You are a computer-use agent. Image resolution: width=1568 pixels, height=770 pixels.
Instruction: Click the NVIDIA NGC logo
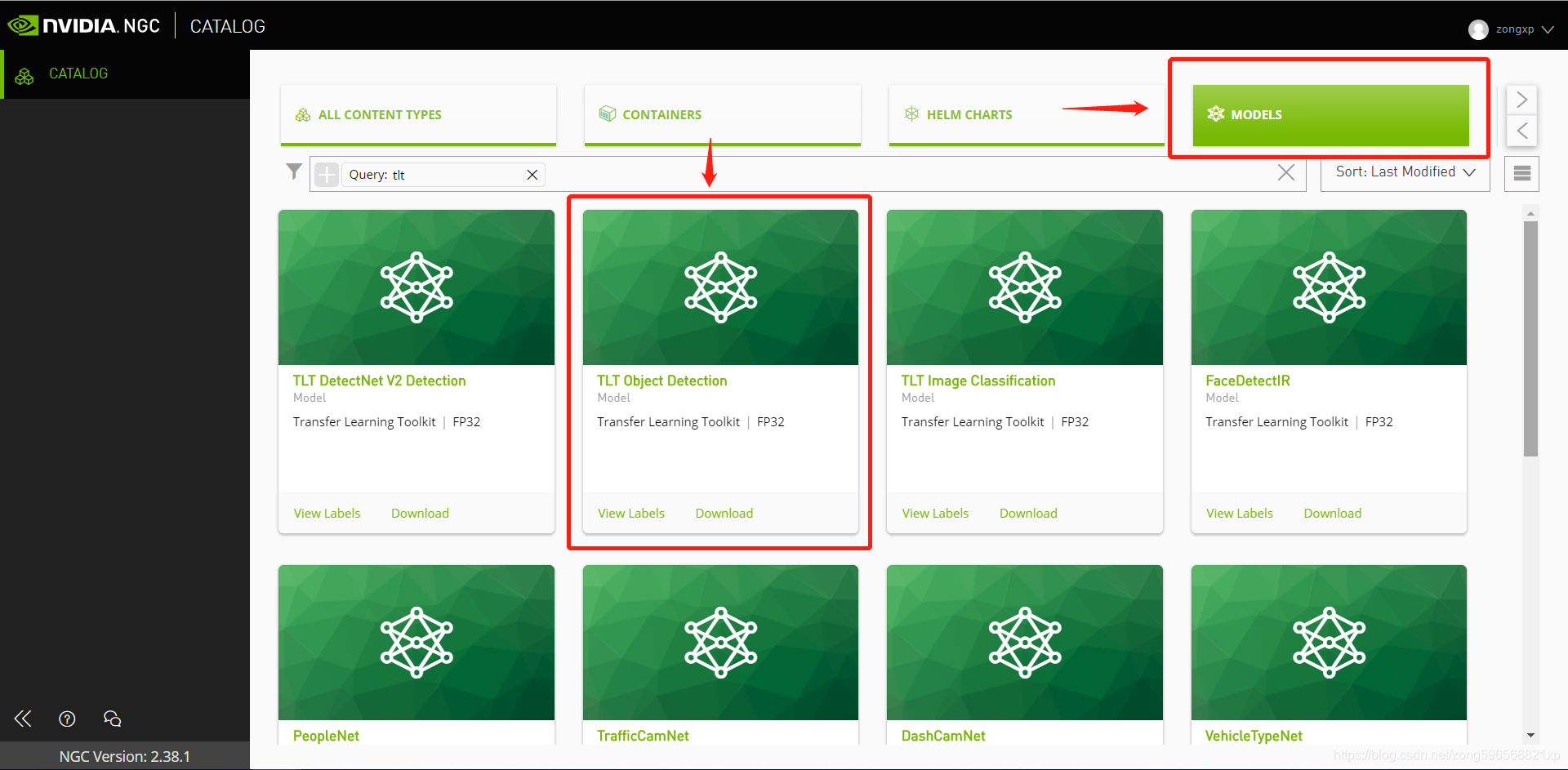coord(84,25)
